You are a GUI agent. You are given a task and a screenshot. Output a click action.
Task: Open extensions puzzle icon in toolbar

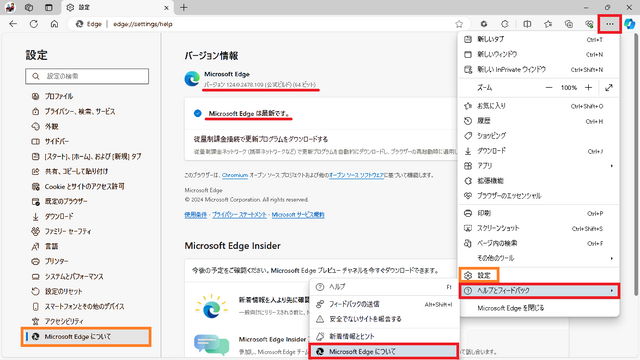point(505,24)
